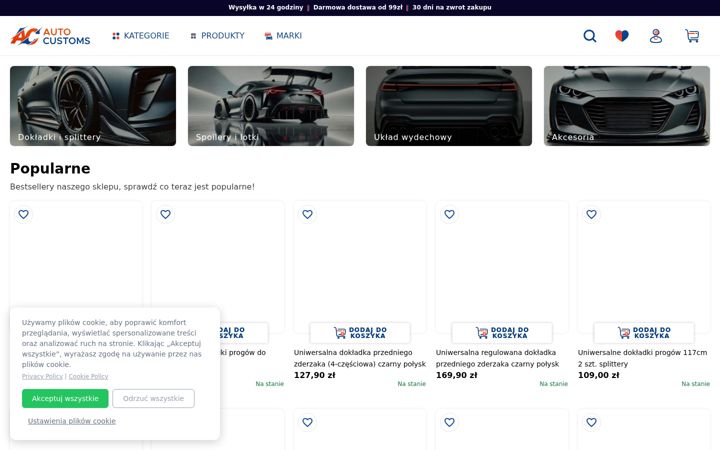This screenshot has height=450, width=720.
Task: Reject cookies with Odrzuć wszystkie
Action: click(x=153, y=399)
